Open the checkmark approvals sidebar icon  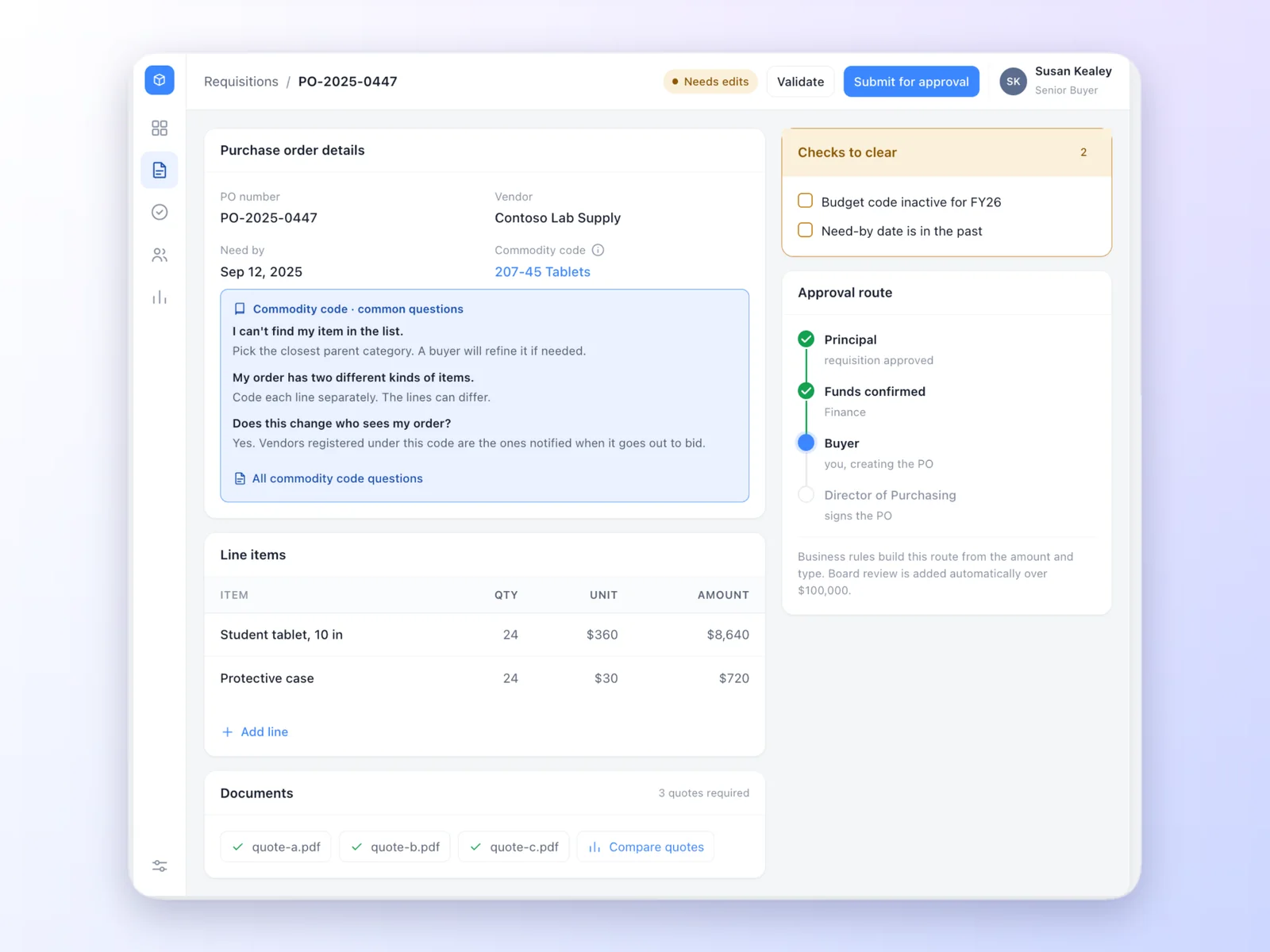[160, 212]
